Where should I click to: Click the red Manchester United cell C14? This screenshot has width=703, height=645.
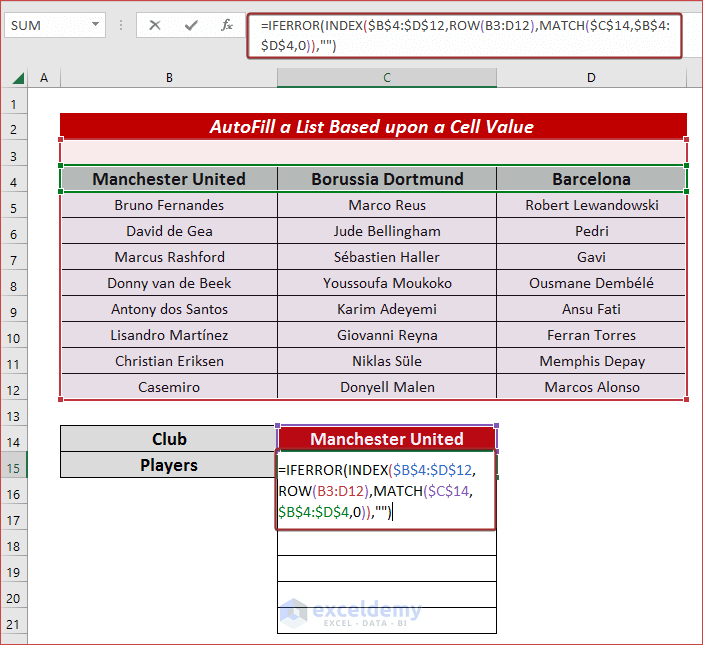[387, 439]
